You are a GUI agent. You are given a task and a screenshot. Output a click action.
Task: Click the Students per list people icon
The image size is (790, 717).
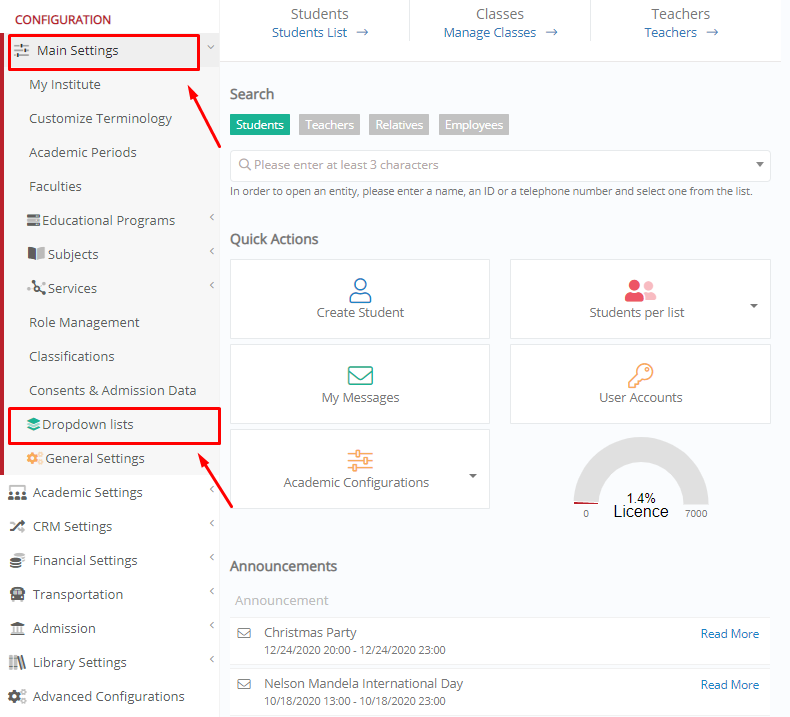(640, 291)
